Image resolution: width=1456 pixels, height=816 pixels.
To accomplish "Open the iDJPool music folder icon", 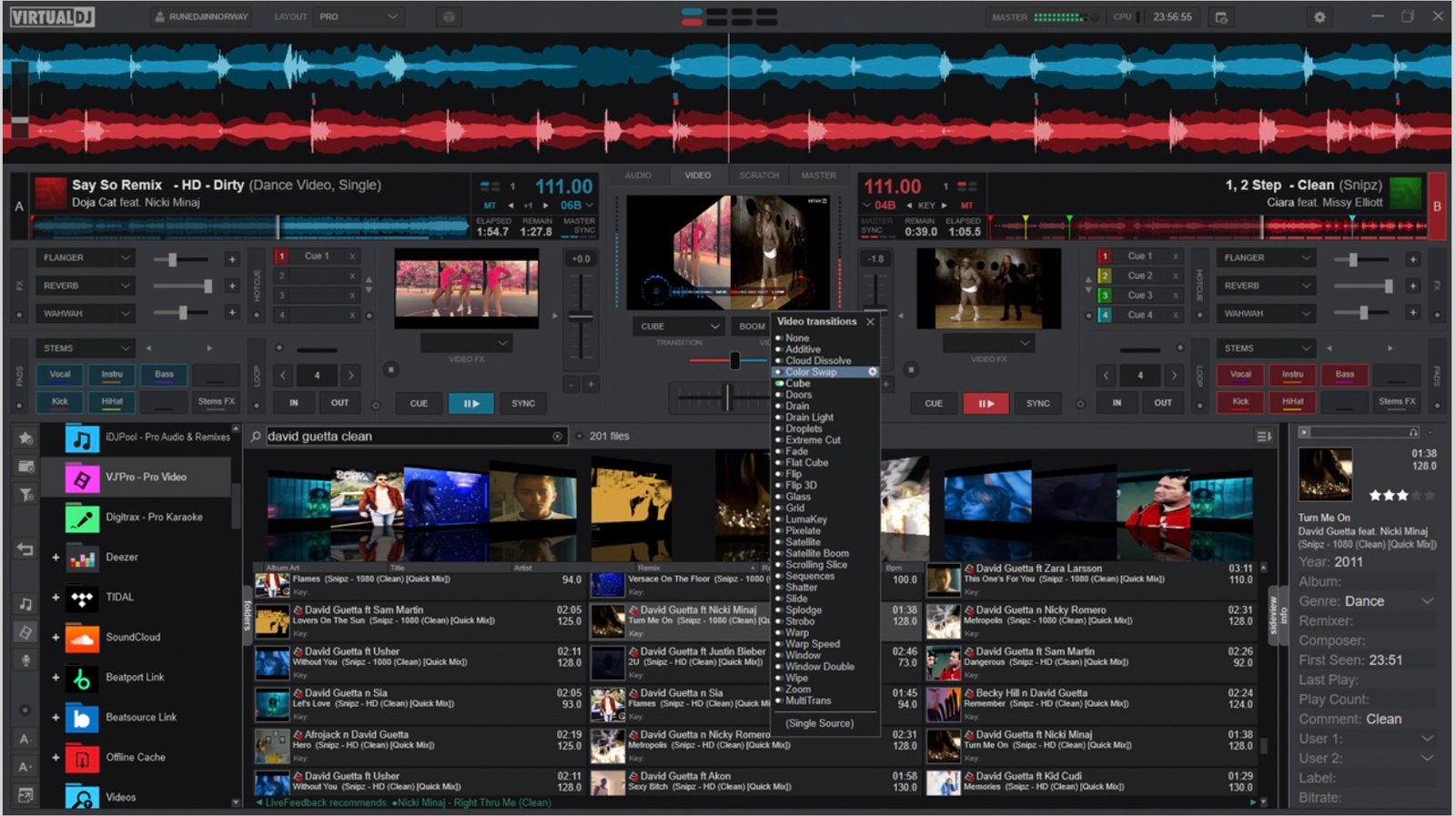I will click(x=82, y=439).
